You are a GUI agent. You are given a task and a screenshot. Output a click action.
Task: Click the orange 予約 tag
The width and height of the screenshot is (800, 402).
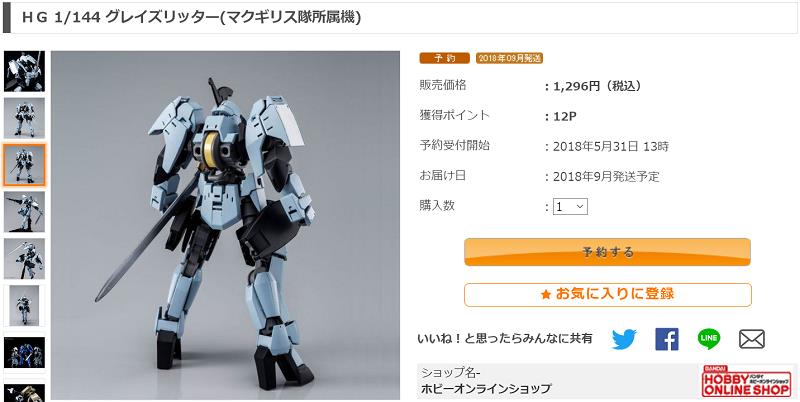click(x=444, y=58)
